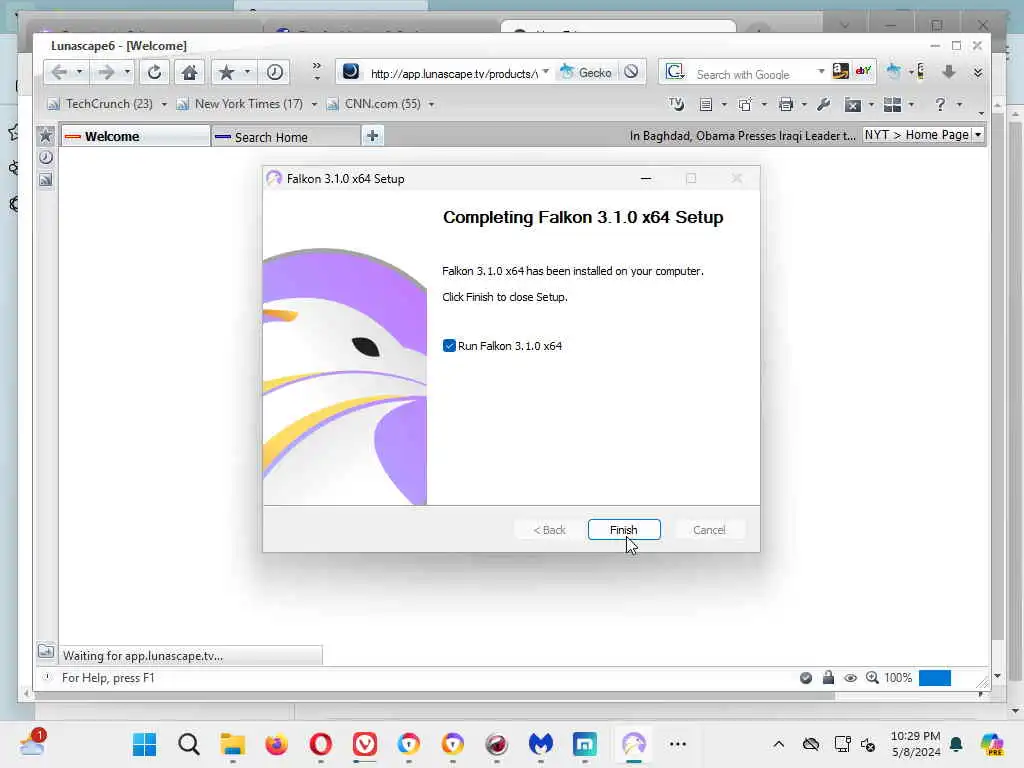Toggle the eye icon in status bar
1024x768 pixels.
point(850,678)
